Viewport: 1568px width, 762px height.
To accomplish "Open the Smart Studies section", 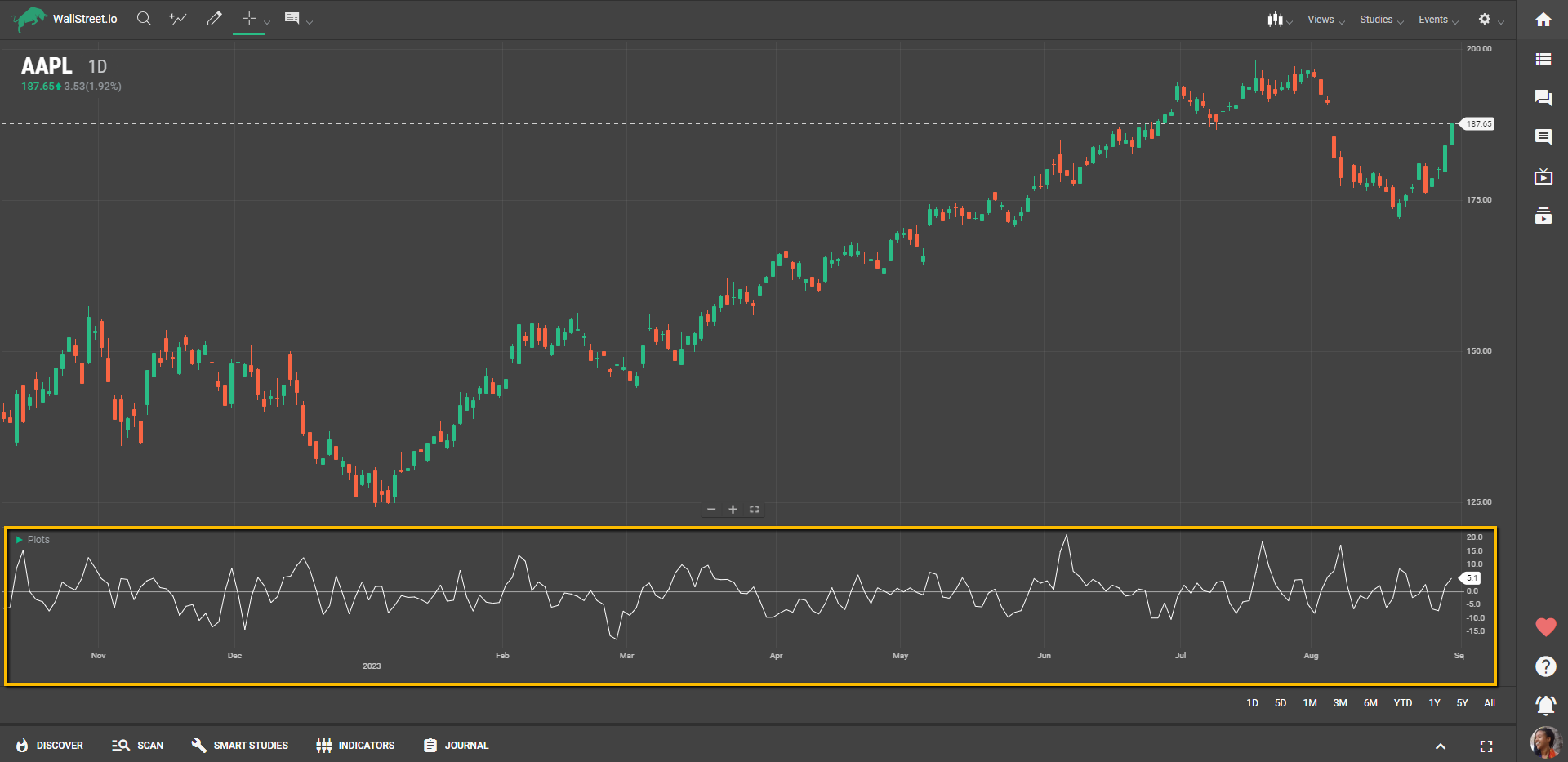I will (x=240, y=746).
